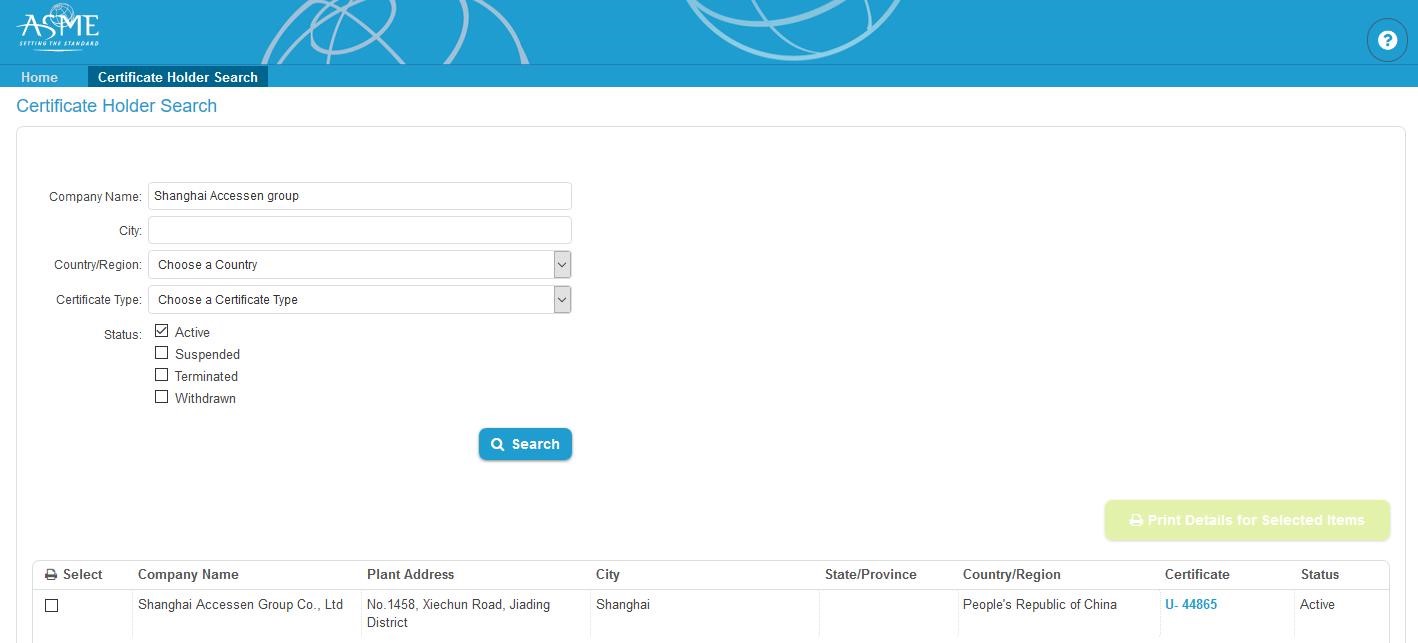Expand the Country/Region dropdown
The width and height of the screenshot is (1418, 643).
click(x=359, y=265)
